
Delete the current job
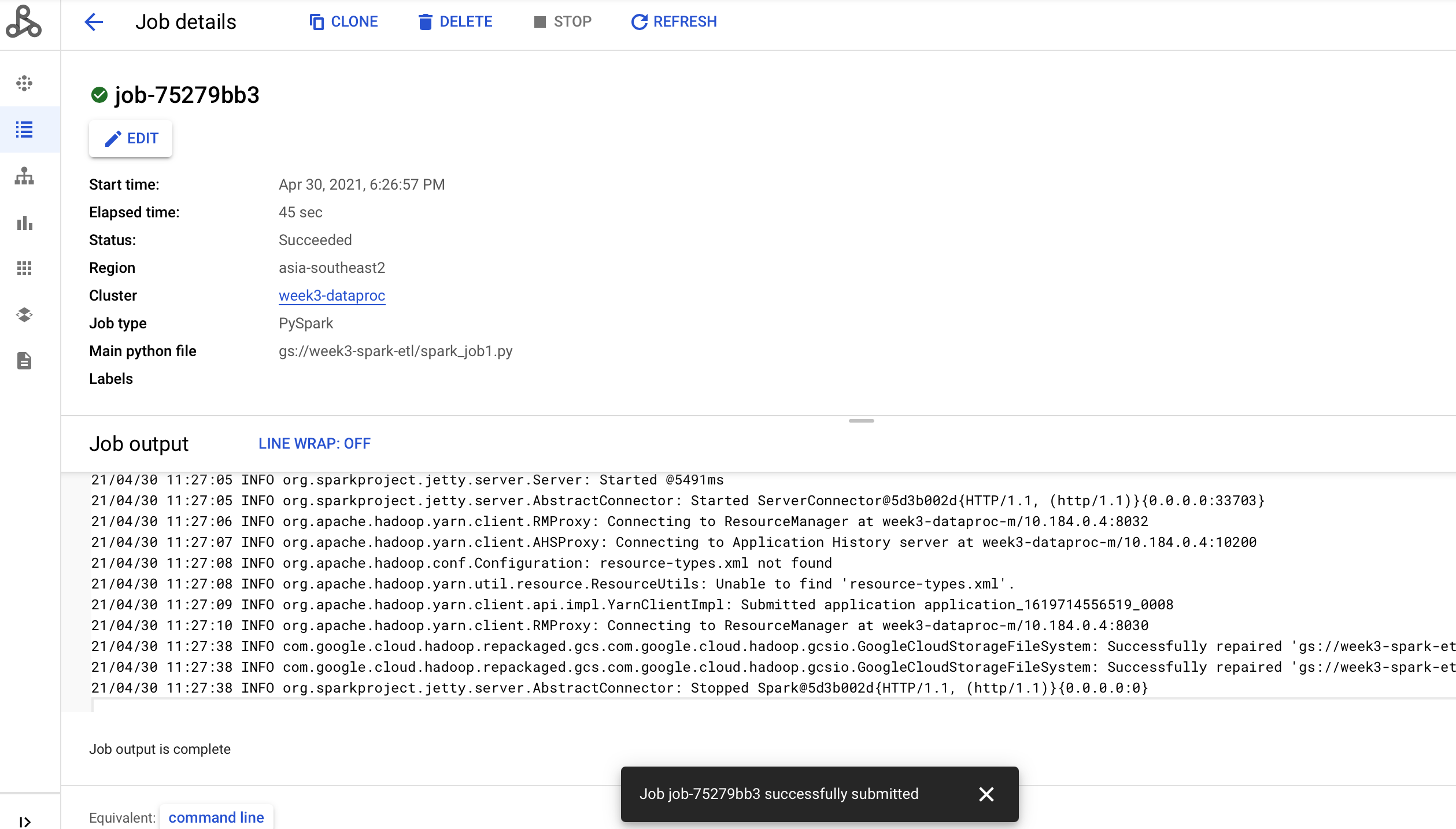click(454, 22)
